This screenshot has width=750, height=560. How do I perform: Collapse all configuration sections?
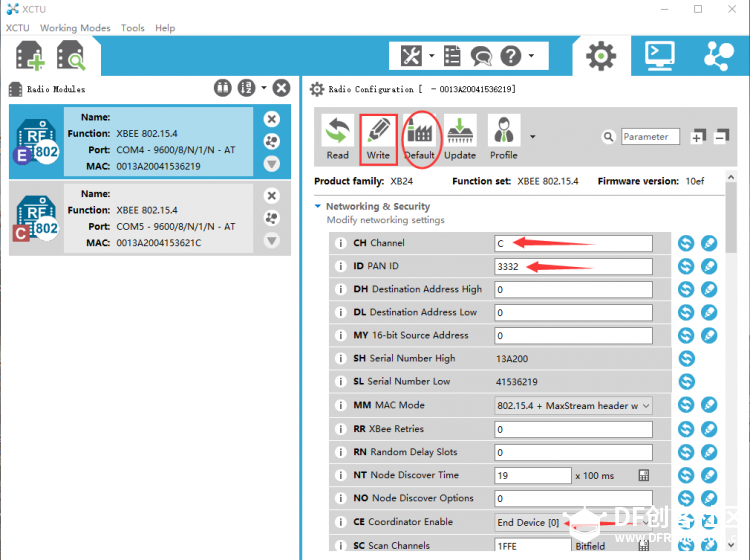coord(721,137)
